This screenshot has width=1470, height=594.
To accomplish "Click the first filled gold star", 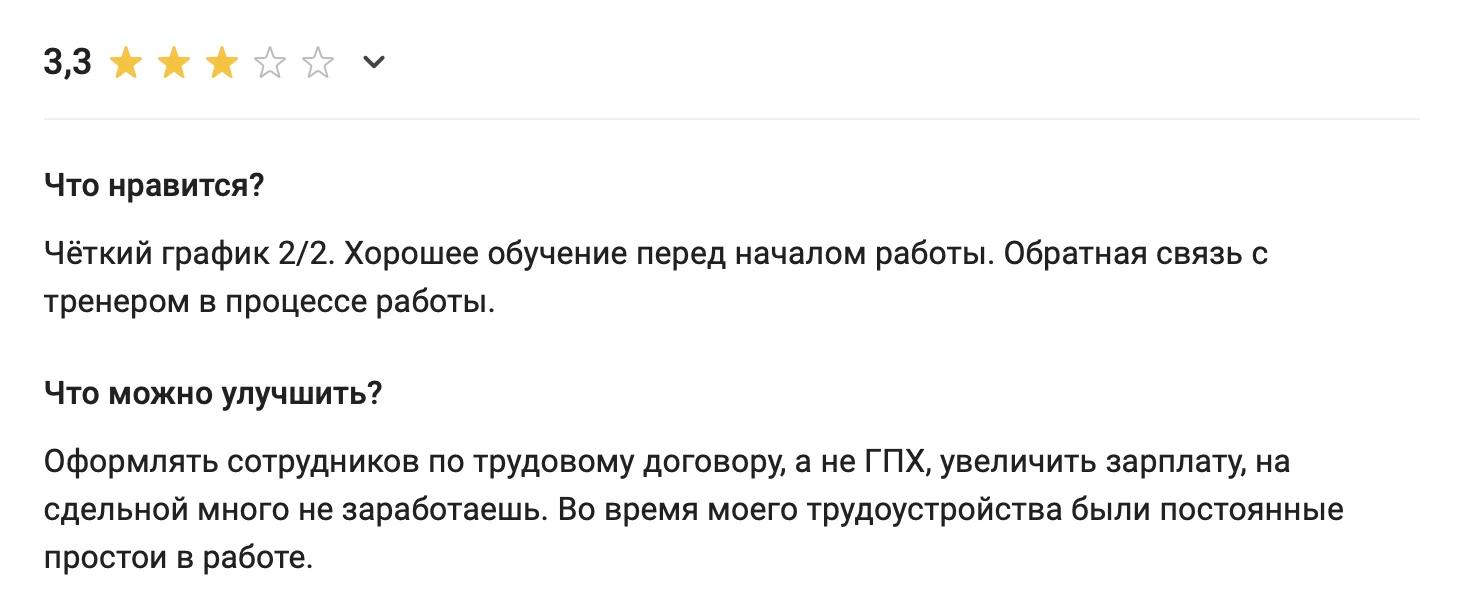I will click(125, 64).
